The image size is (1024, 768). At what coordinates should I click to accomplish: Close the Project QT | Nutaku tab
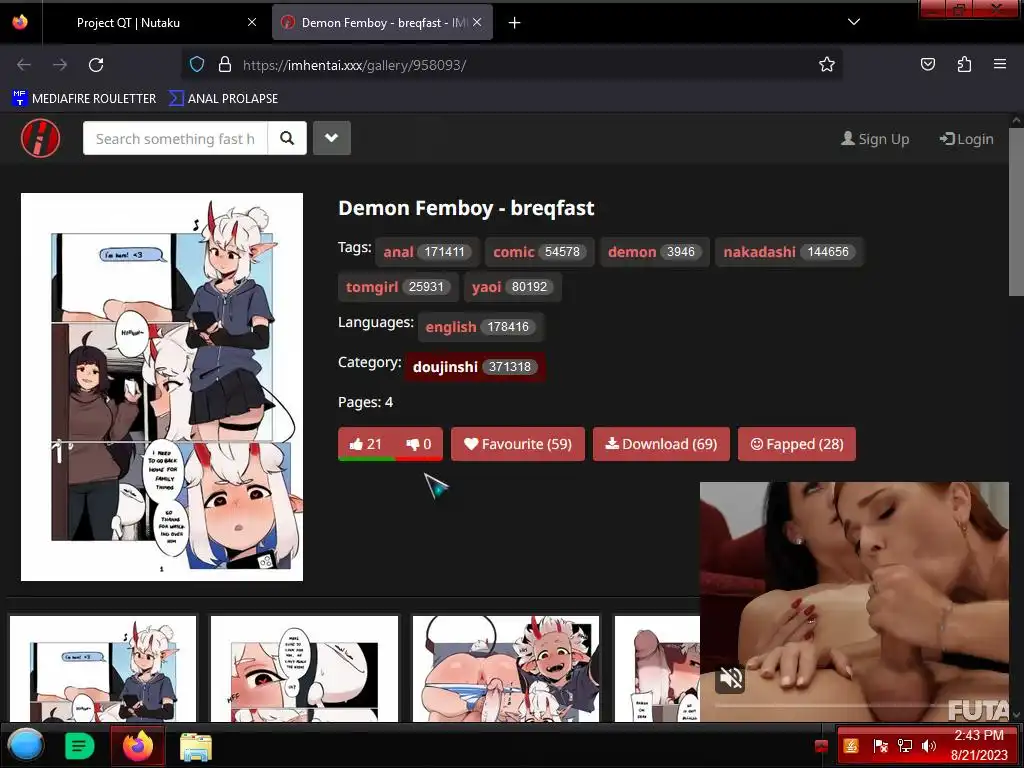coord(252,22)
